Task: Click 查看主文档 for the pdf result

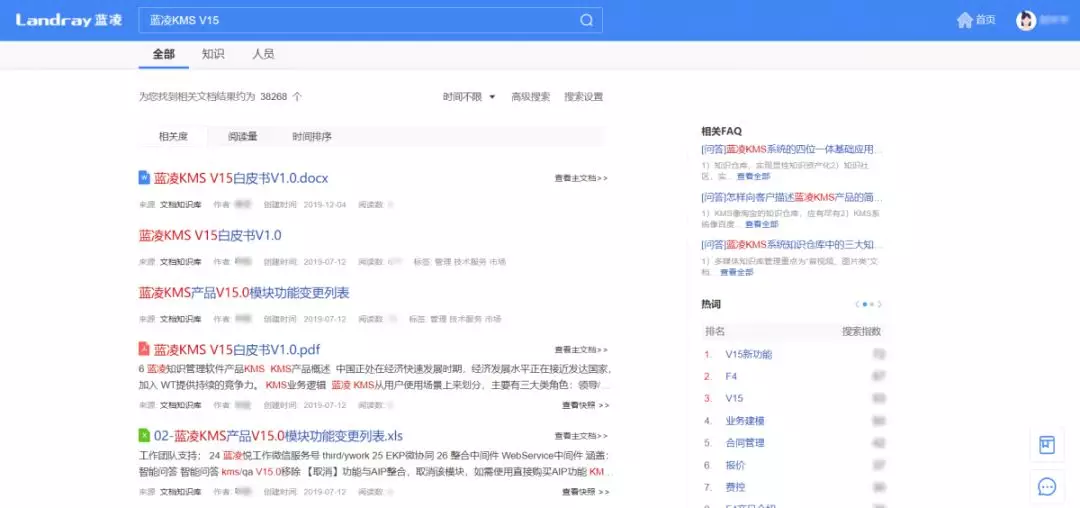Action: click(x=581, y=350)
